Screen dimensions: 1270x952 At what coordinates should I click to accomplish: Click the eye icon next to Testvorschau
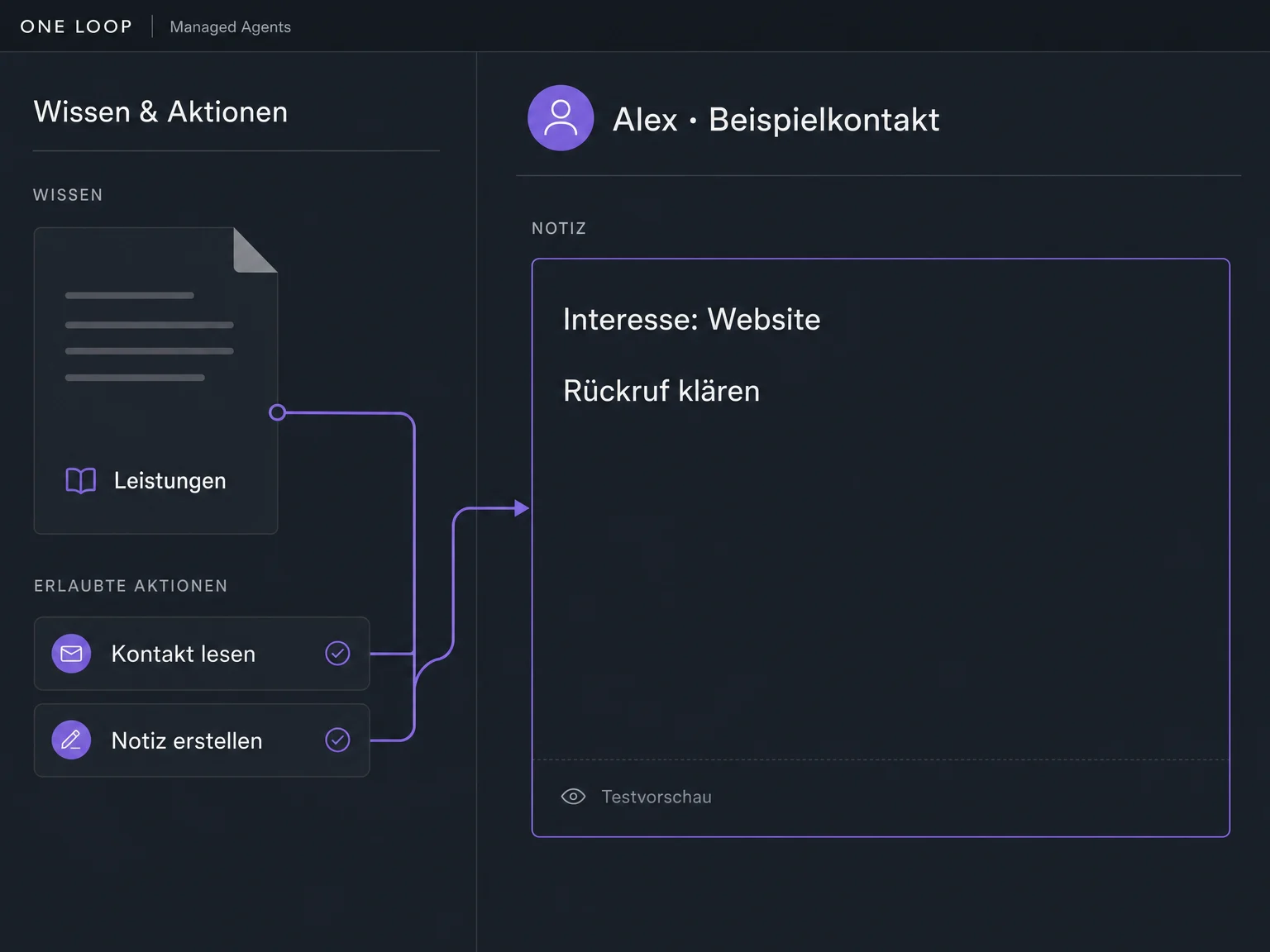pyautogui.click(x=573, y=797)
